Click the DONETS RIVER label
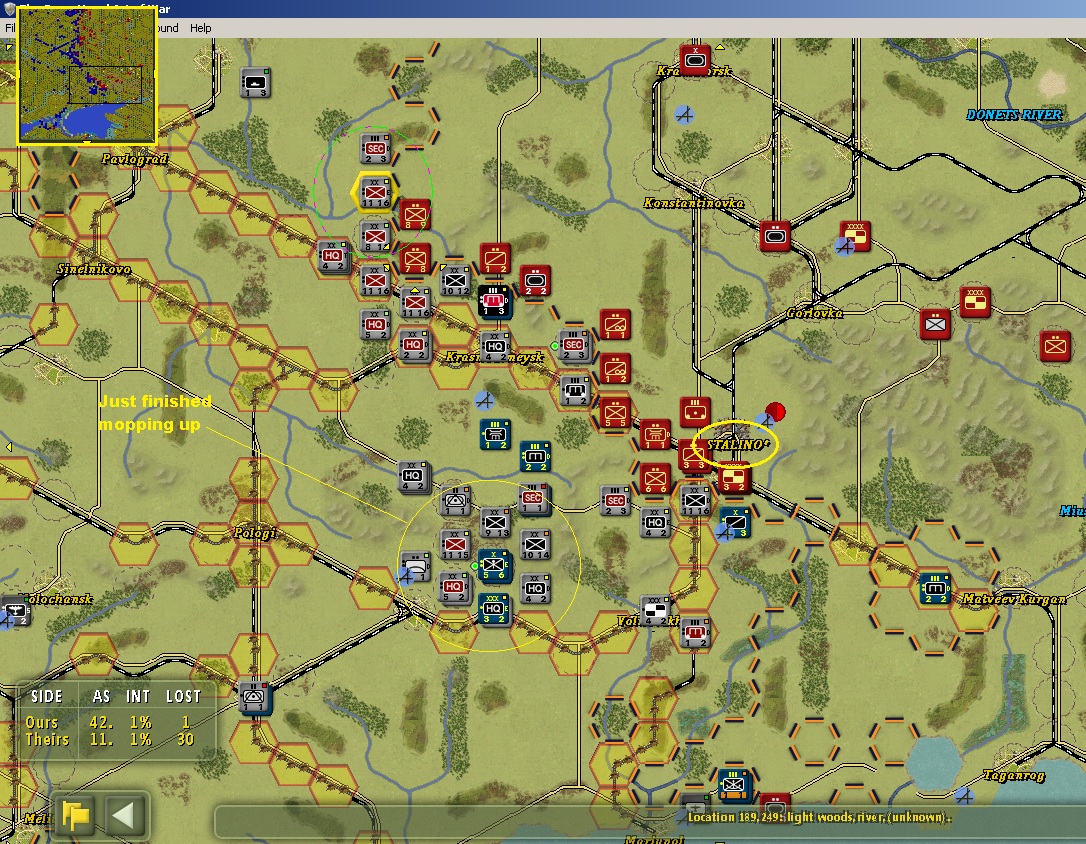Viewport: 1086px width, 844px height. (x=1013, y=114)
